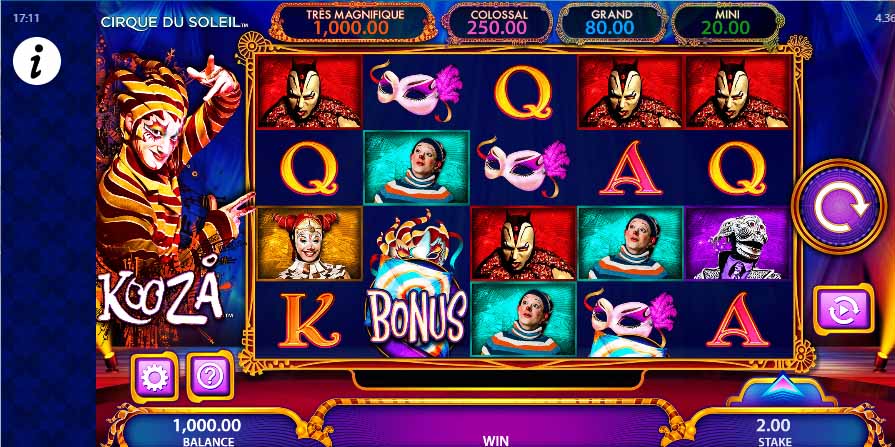This screenshot has width=895, height=447.
Task: Click the Grand 80.00 jackpot display
Action: click(612, 22)
